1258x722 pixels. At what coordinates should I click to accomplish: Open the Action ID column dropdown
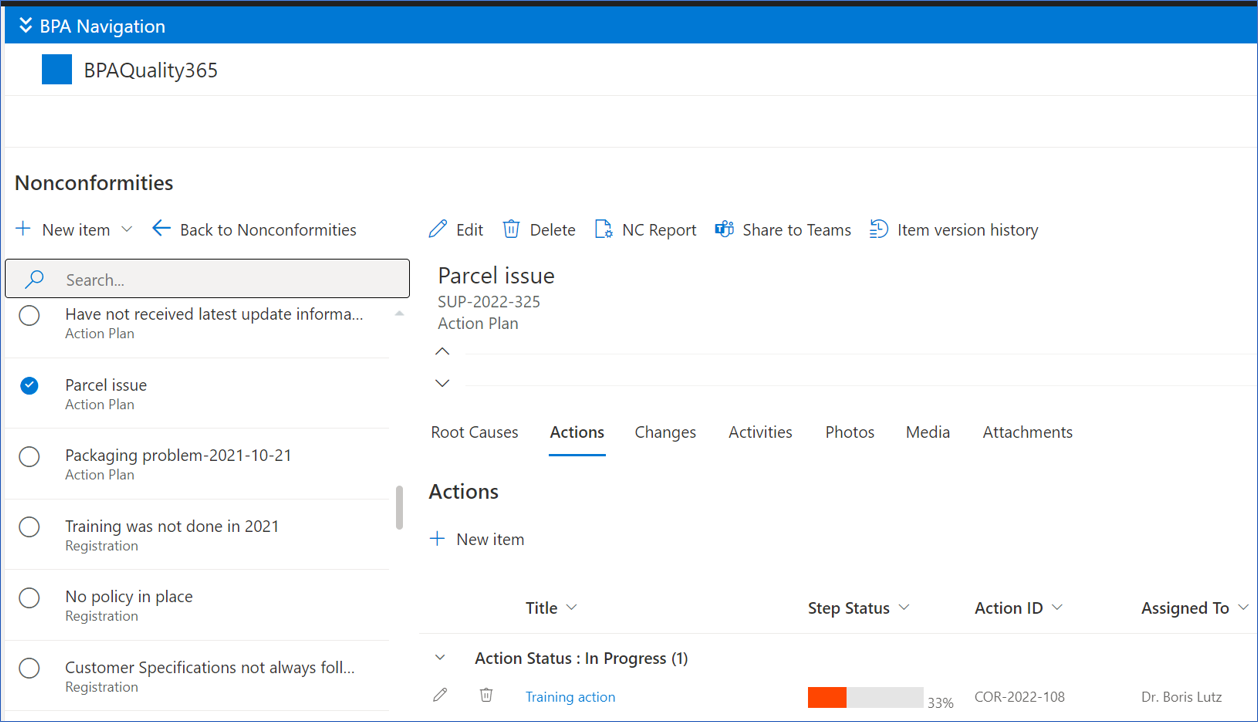point(1057,608)
